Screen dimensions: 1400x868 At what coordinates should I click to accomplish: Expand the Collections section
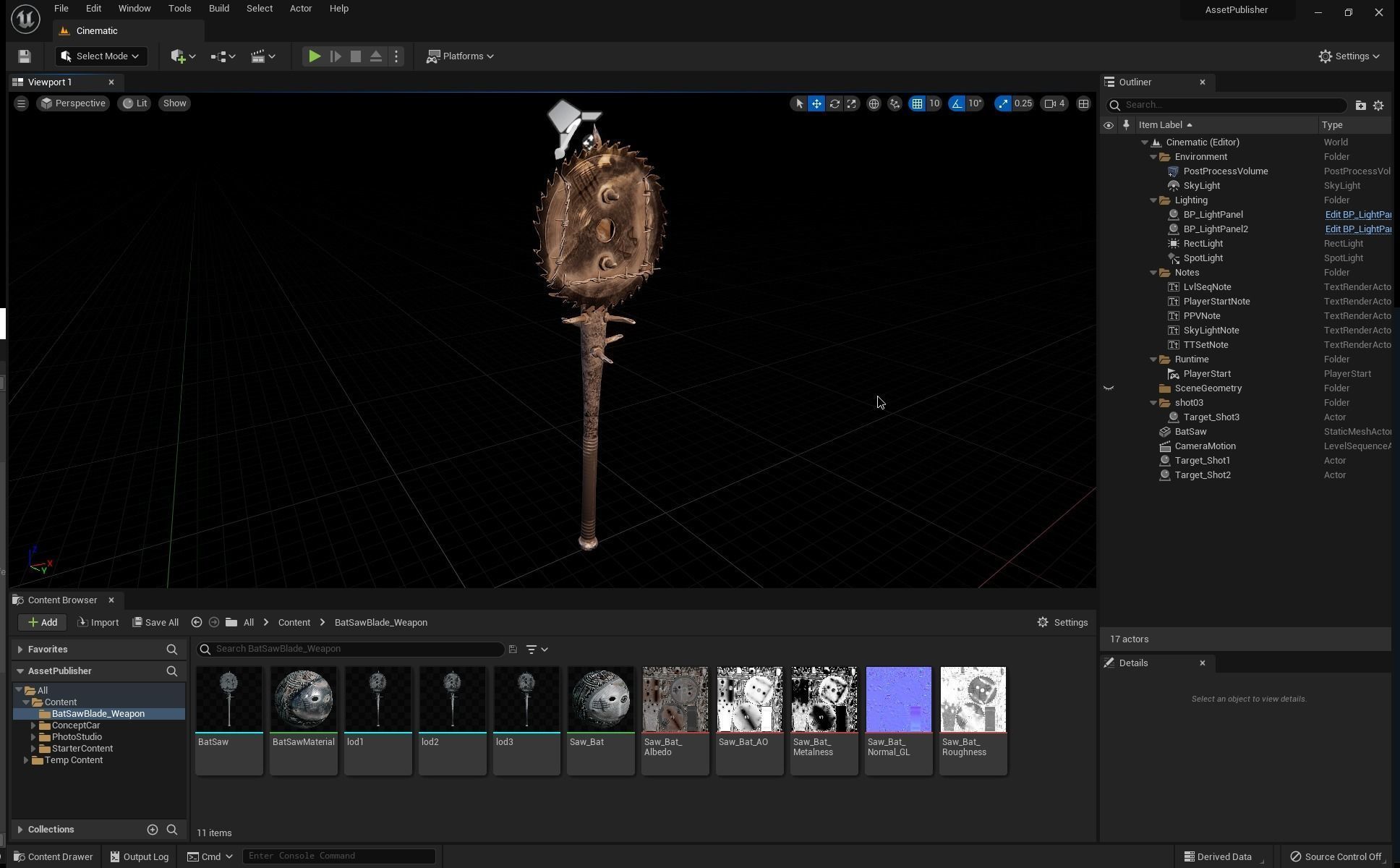tap(20, 830)
